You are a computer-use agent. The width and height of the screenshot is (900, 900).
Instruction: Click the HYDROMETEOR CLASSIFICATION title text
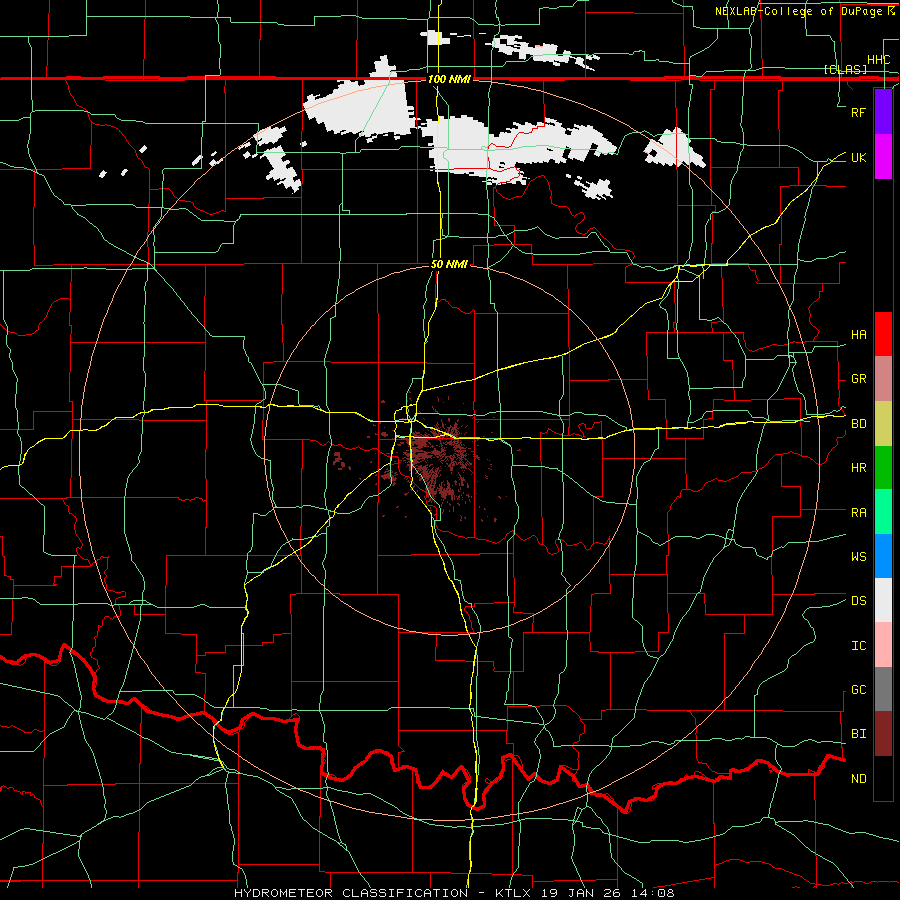coord(351,893)
